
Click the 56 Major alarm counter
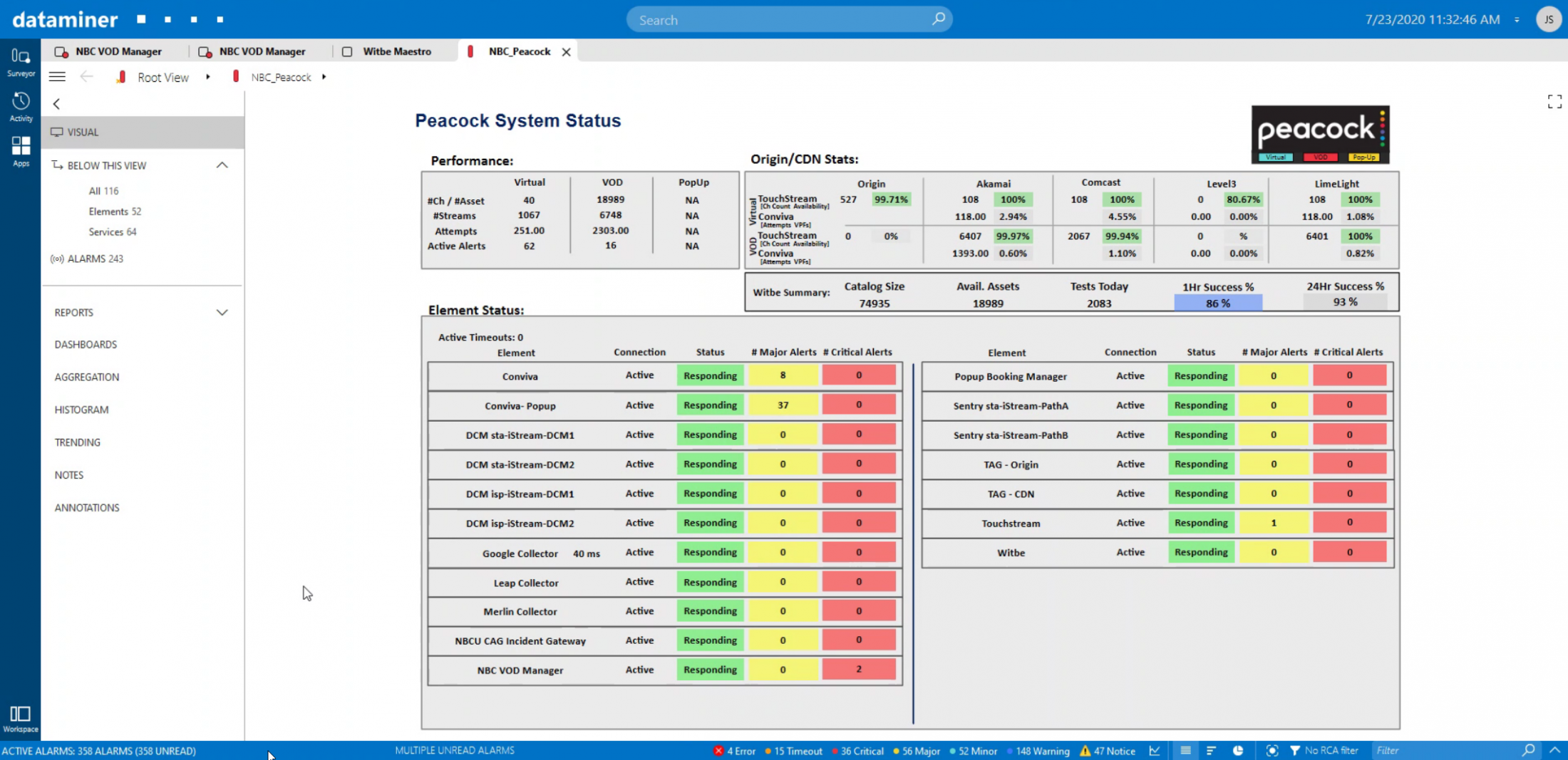(917, 751)
